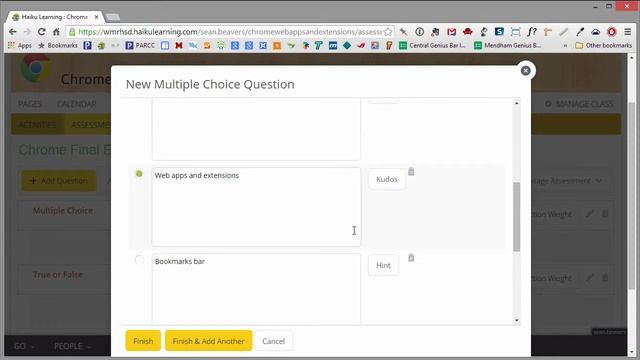640x360 pixels.
Task: Click the page scrollbar down arrow
Action: (x=632, y=351)
